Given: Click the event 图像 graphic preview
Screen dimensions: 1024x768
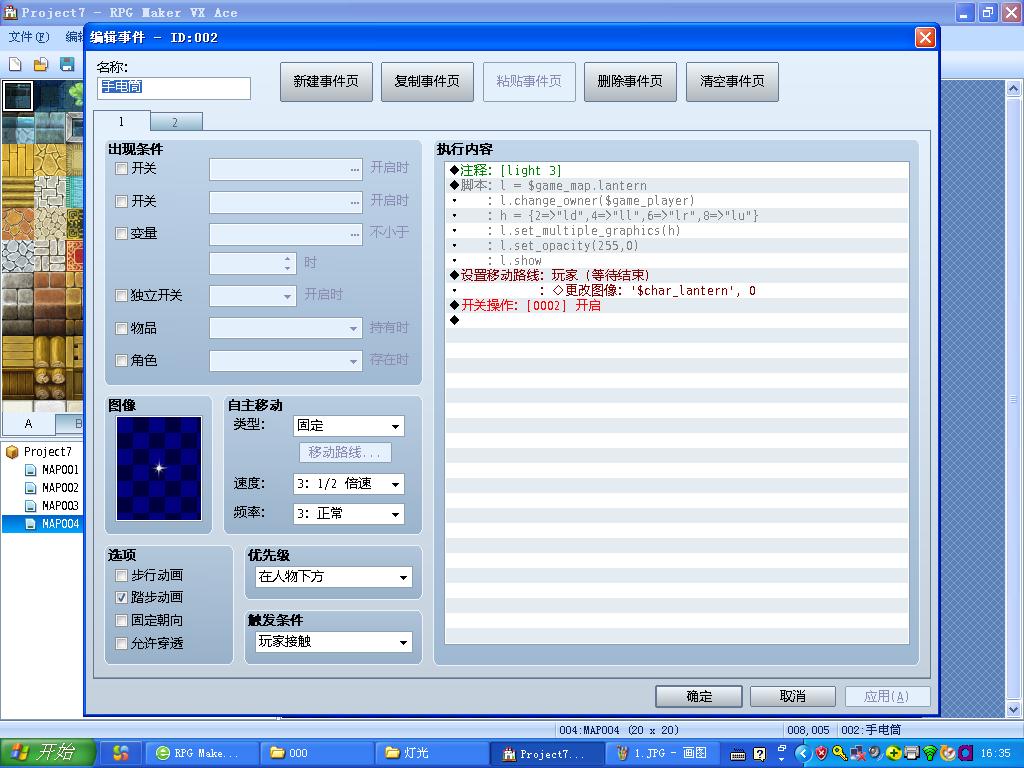Looking at the screenshot, I should point(159,468).
